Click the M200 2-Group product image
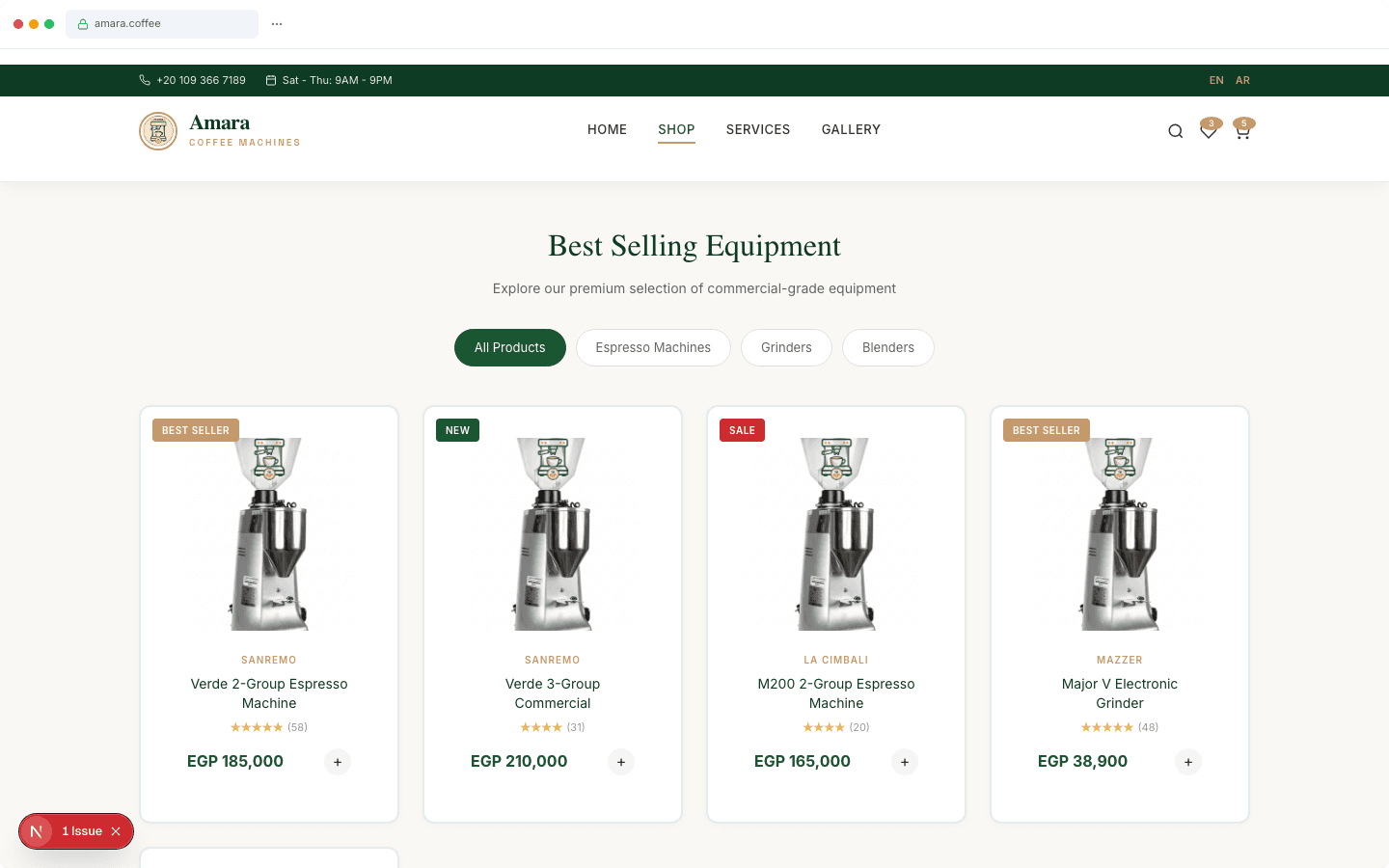 pyautogui.click(x=836, y=534)
